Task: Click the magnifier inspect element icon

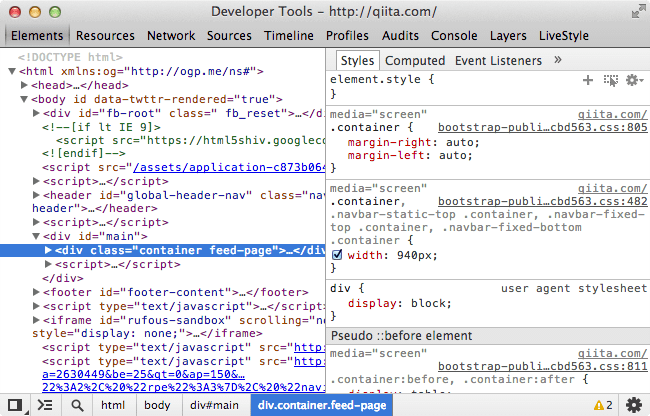Action: tap(77, 405)
